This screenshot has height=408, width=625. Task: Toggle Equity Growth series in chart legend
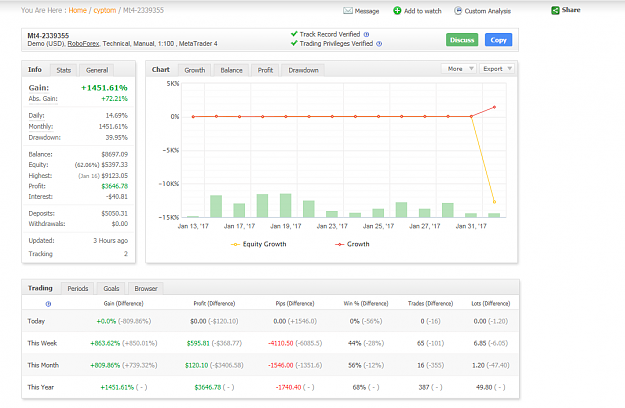click(259, 244)
